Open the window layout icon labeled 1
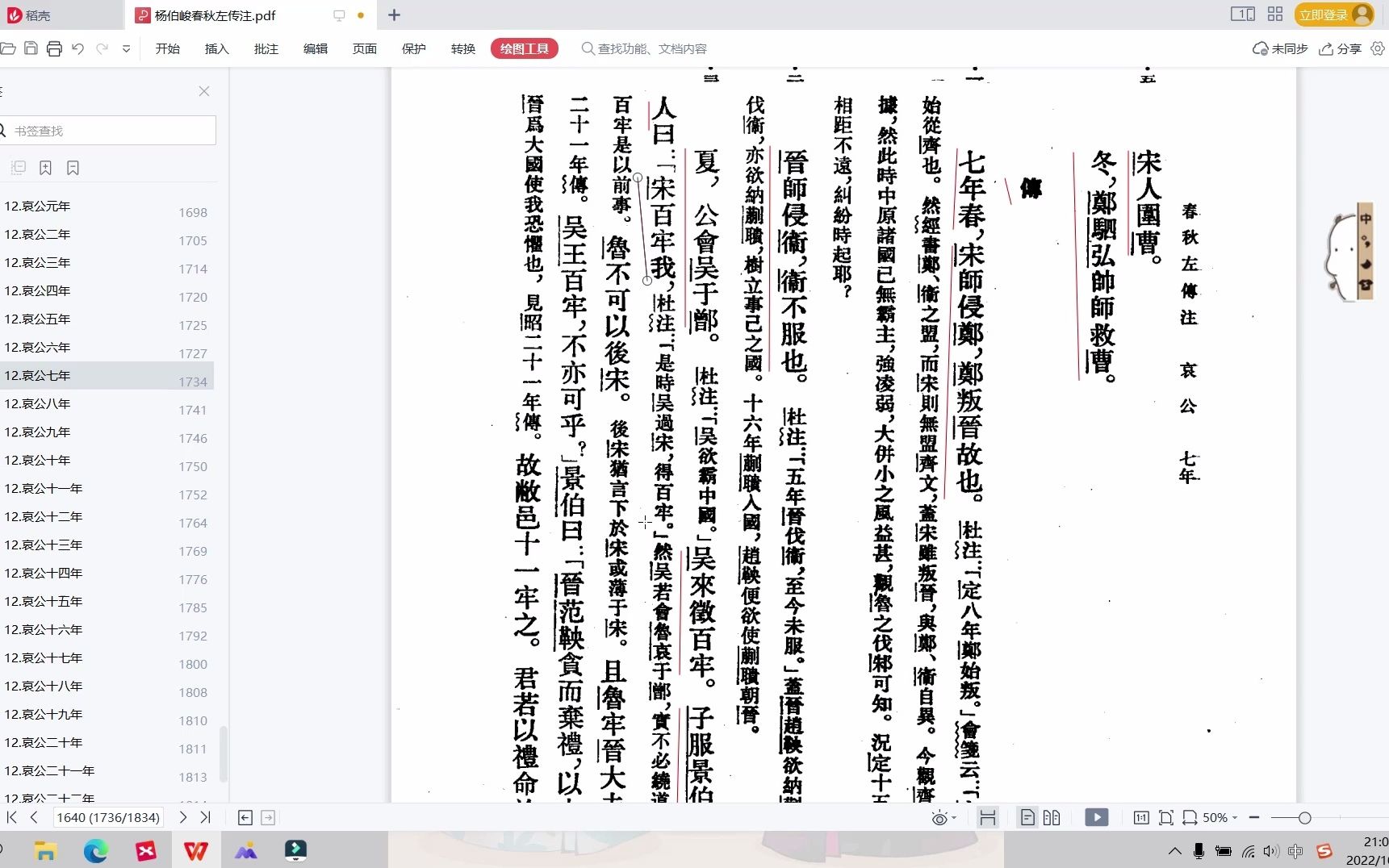 pyautogui.click(x=1243, y=15)
